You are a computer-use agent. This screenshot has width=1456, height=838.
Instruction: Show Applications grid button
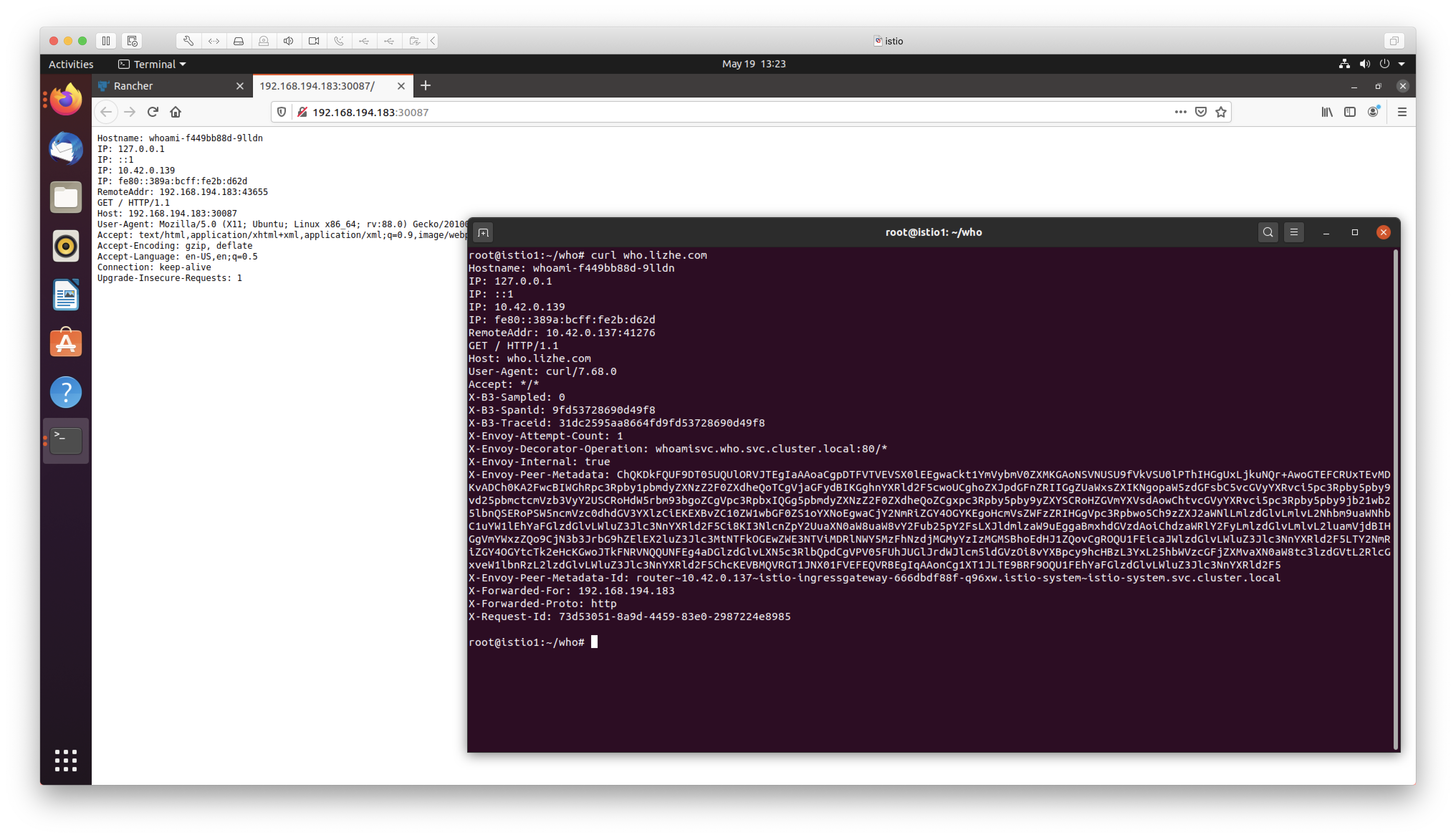point(66,760)
